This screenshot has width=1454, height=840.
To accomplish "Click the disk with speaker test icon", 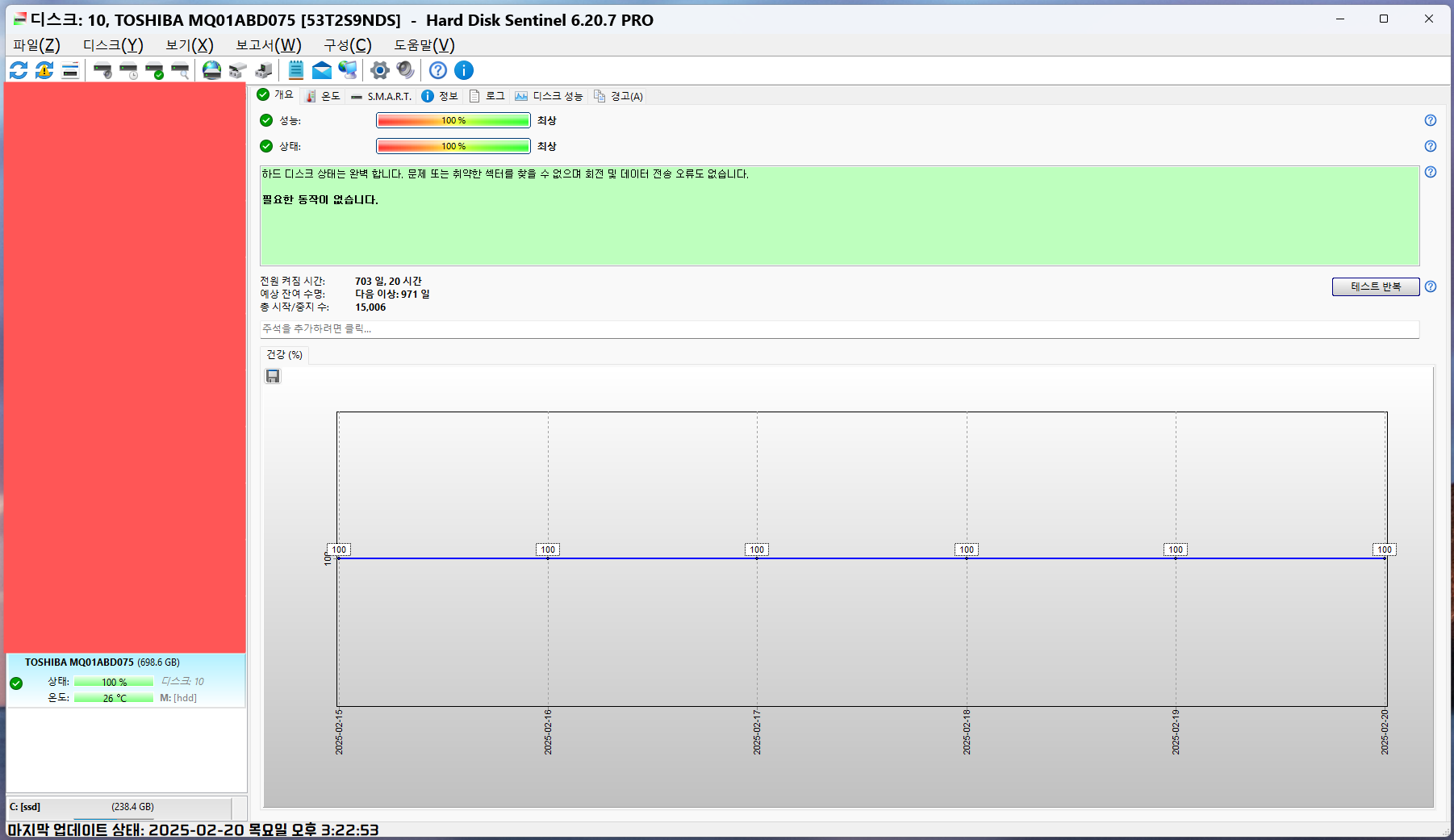I will coord(102,70).
